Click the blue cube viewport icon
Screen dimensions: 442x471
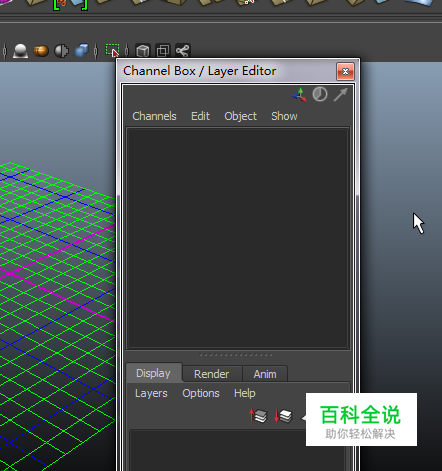(x=82, y=51)
